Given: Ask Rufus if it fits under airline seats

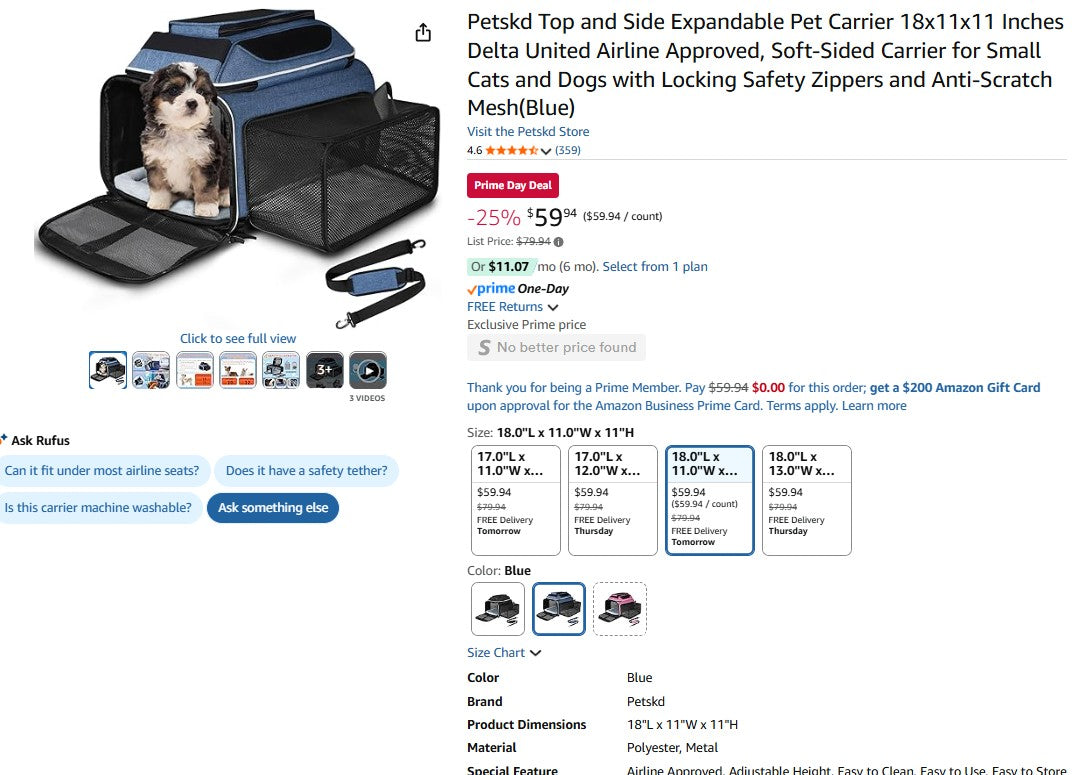Looking at the screenshot, I should tap(105, 470).
